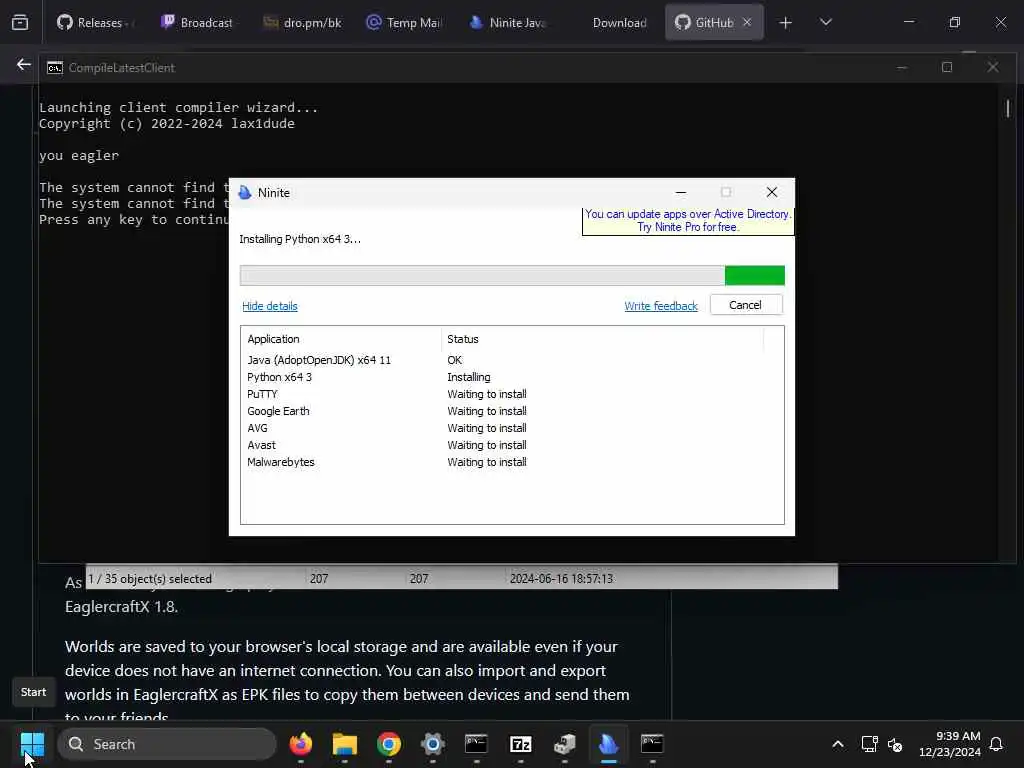Screen dimensions: 1024x768
Task: Click the browser back arrow
Action: pyautogui.click(x=24, y=65)
